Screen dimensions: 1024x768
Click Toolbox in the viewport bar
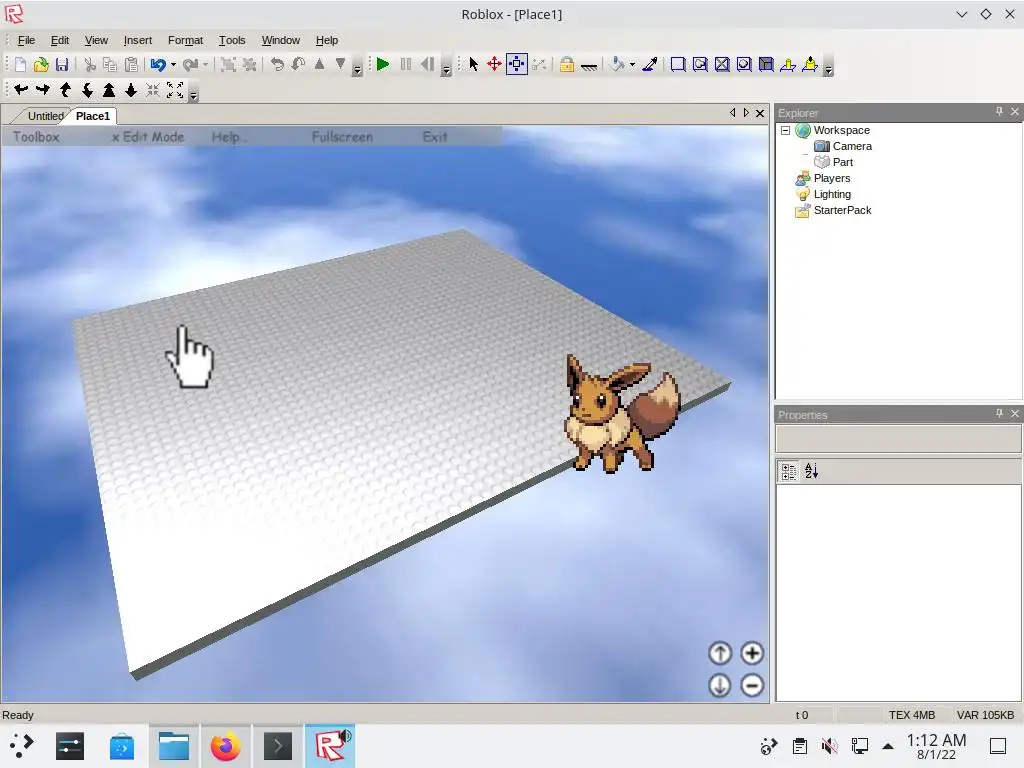37,137
